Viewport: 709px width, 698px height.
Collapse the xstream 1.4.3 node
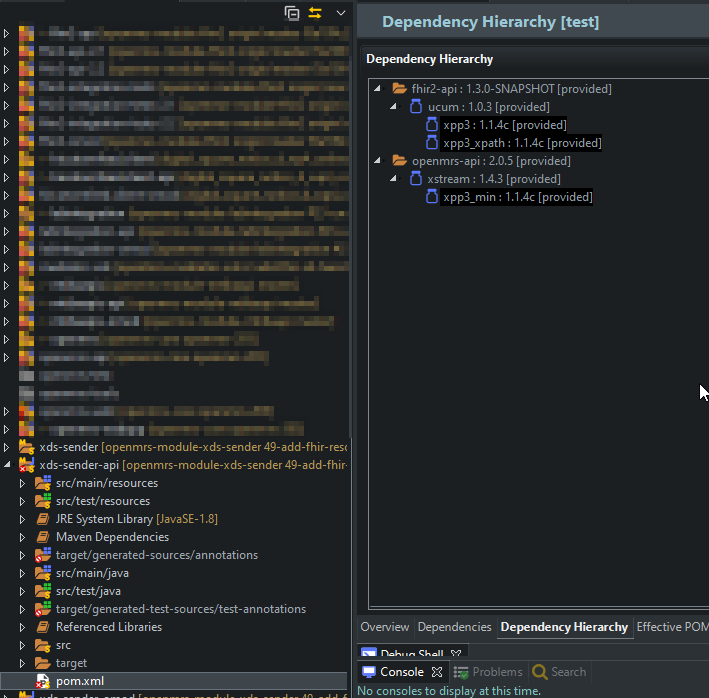(x=393, y=179)
